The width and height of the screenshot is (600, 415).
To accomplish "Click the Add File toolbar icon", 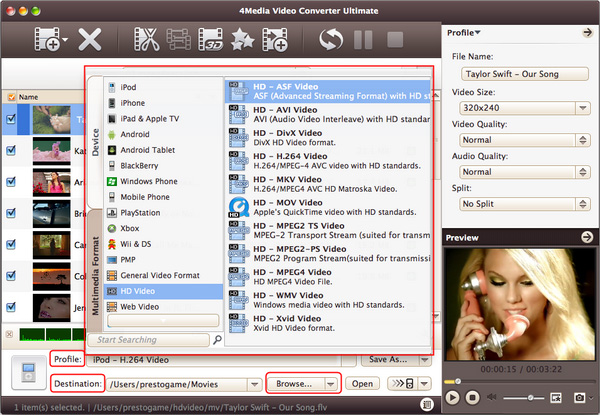I will (48, 40).
